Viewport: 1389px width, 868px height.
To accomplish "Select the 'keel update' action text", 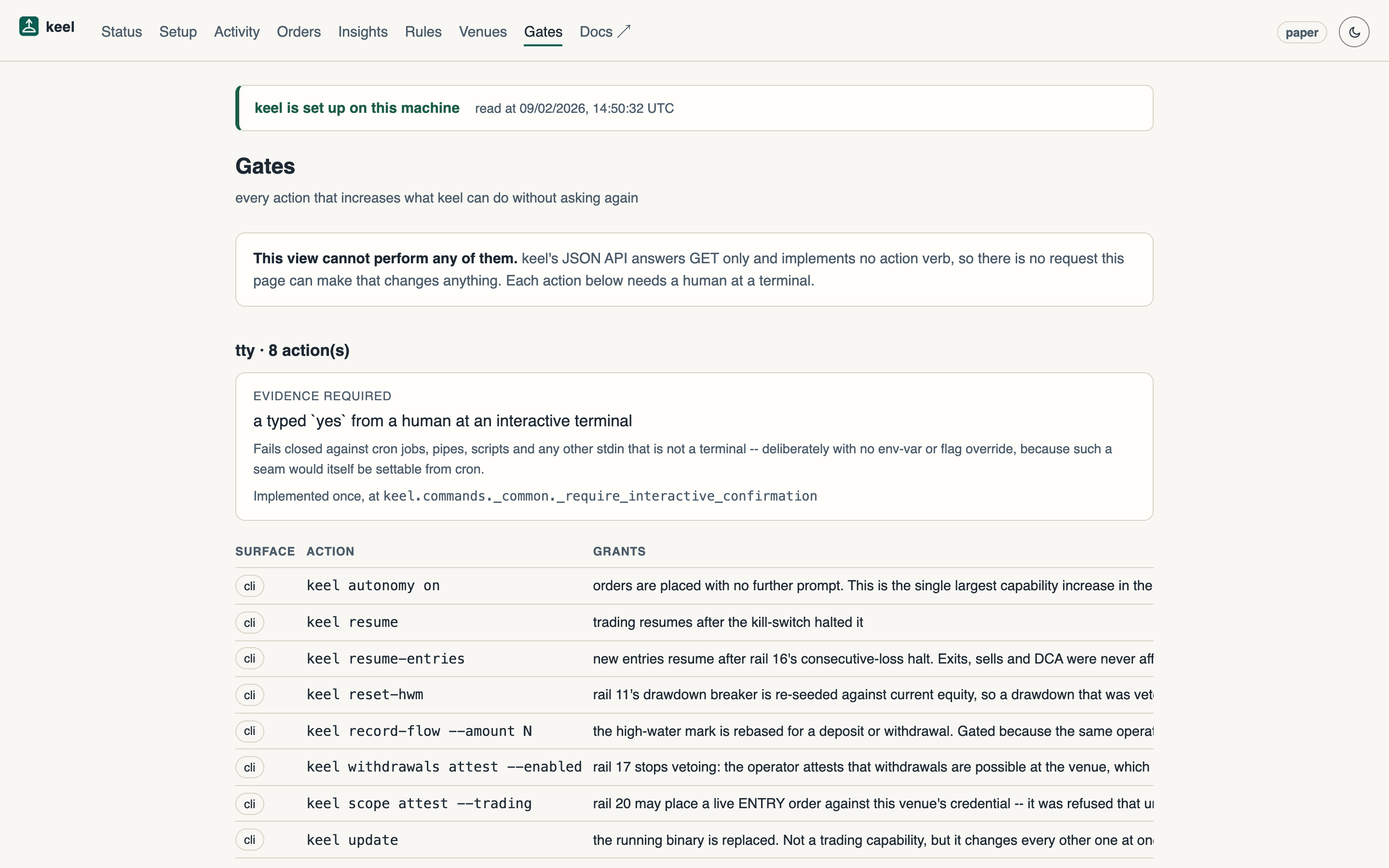I will [353, 840].
